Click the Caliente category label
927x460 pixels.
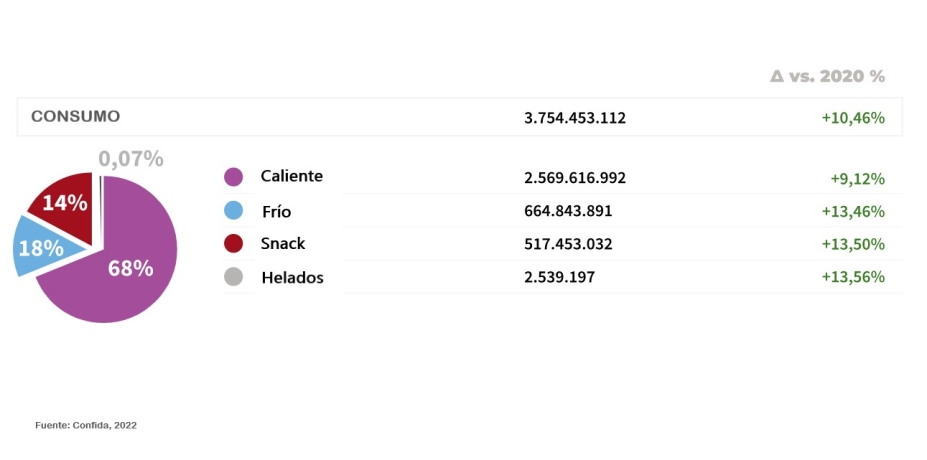point(291,176)
